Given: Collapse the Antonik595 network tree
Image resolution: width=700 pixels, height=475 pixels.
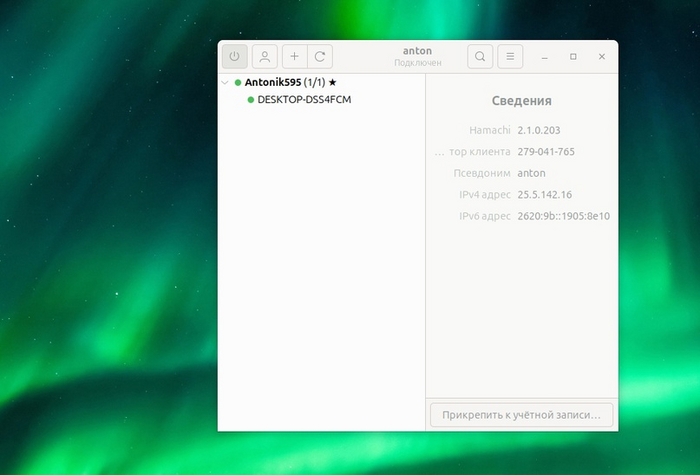Looking at the screenshot, I should pos(225,83).
